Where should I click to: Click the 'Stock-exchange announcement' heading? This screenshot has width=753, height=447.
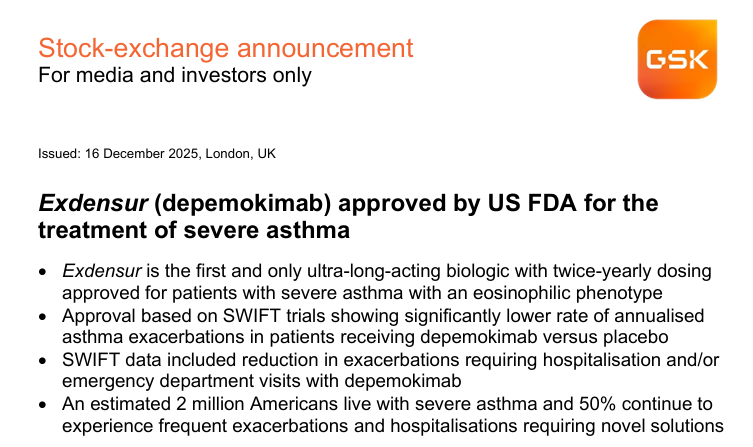225,47
